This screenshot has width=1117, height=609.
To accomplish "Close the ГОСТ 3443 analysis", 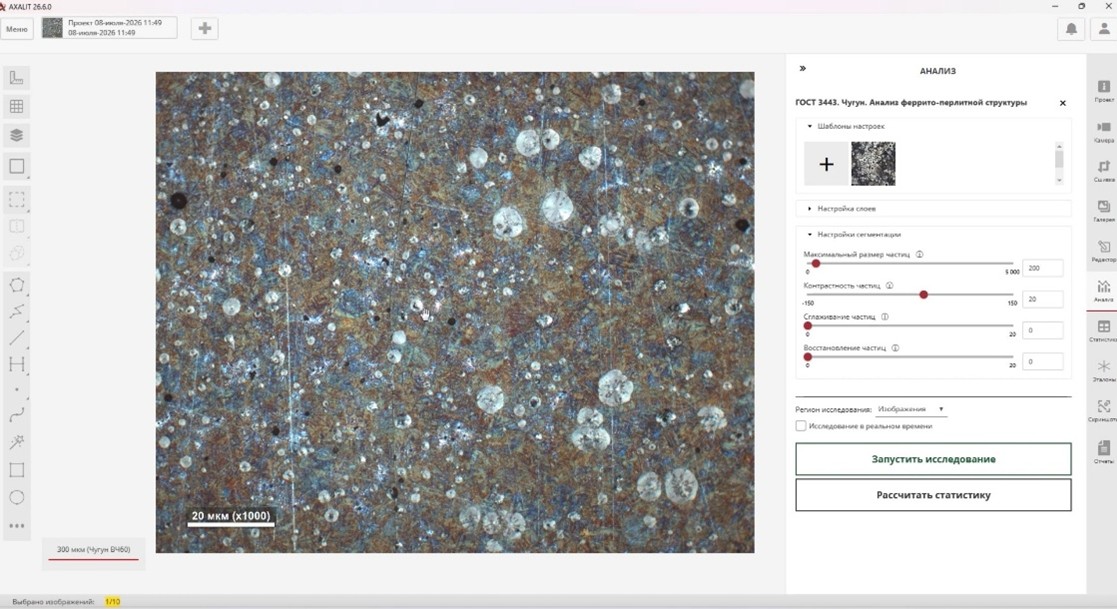I will (x=1062, y=103).
